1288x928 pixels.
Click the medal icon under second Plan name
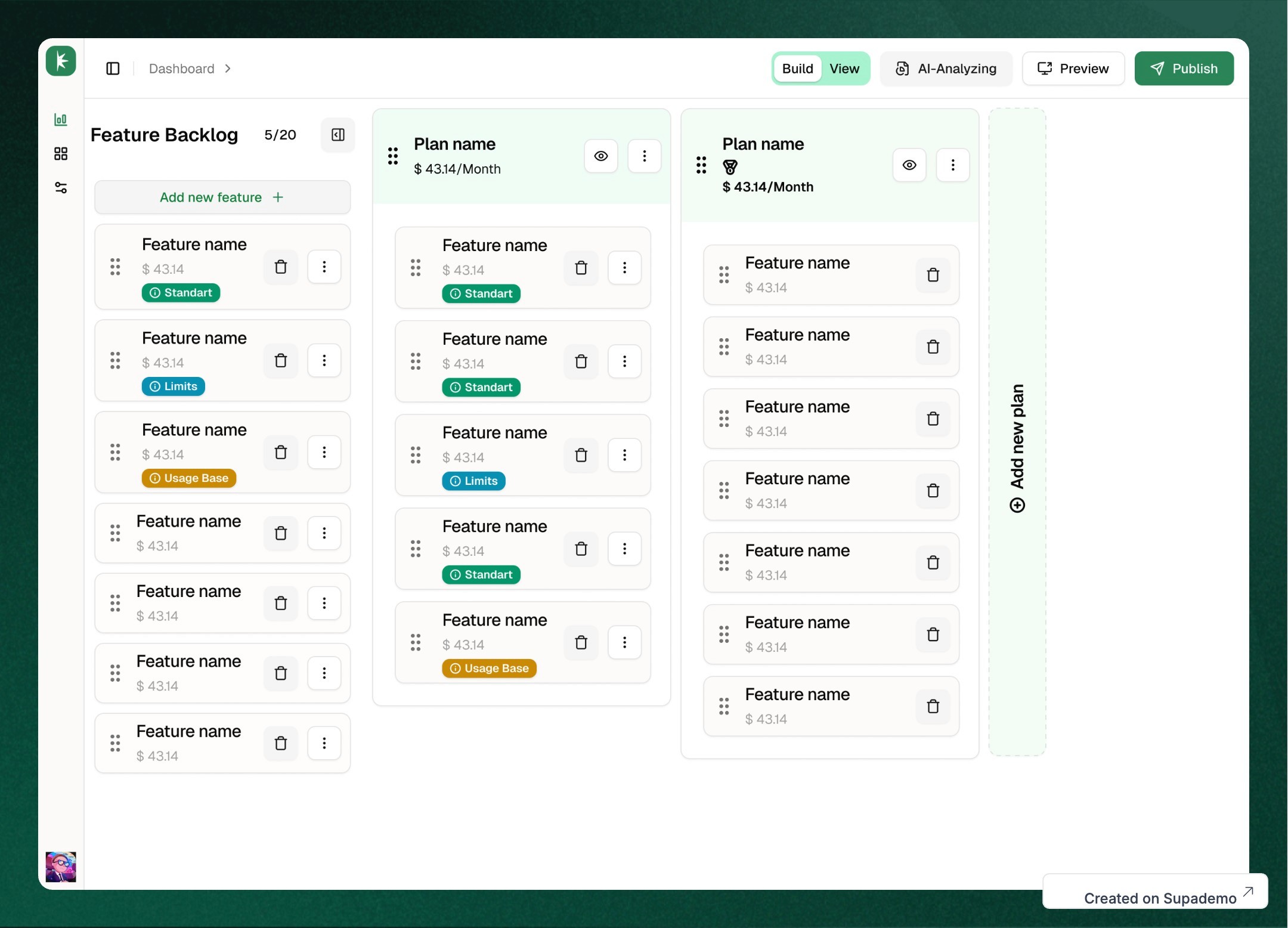730,167
